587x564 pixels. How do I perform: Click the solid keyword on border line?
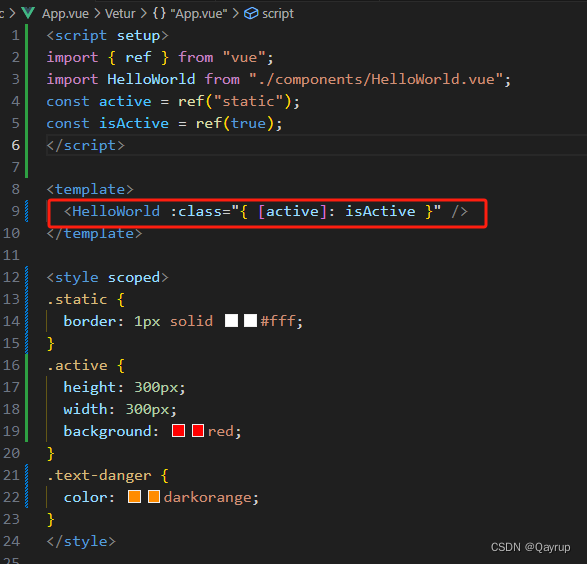pyautogui.click(x=191, y=321)
